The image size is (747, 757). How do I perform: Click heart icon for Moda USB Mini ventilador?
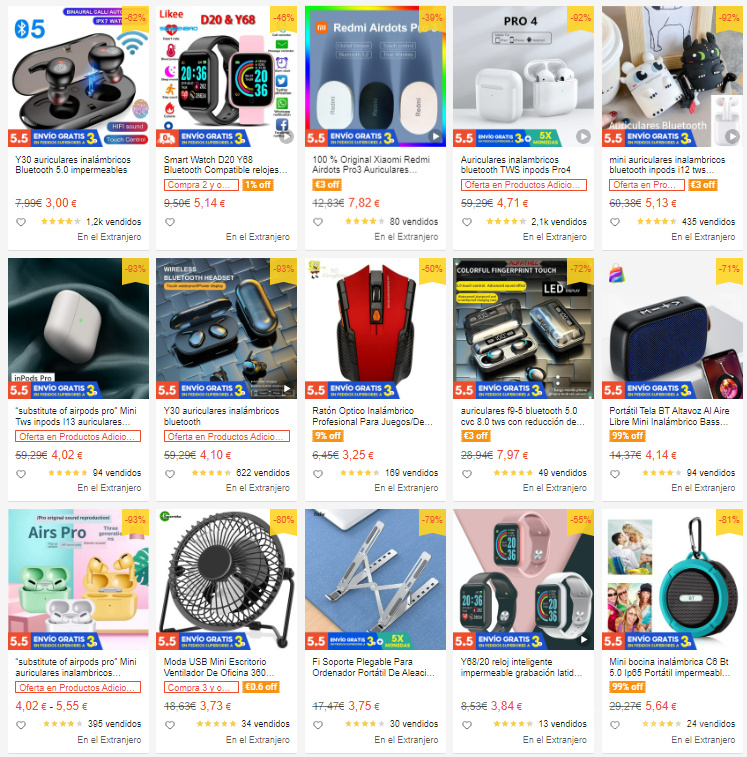(170, 725)
